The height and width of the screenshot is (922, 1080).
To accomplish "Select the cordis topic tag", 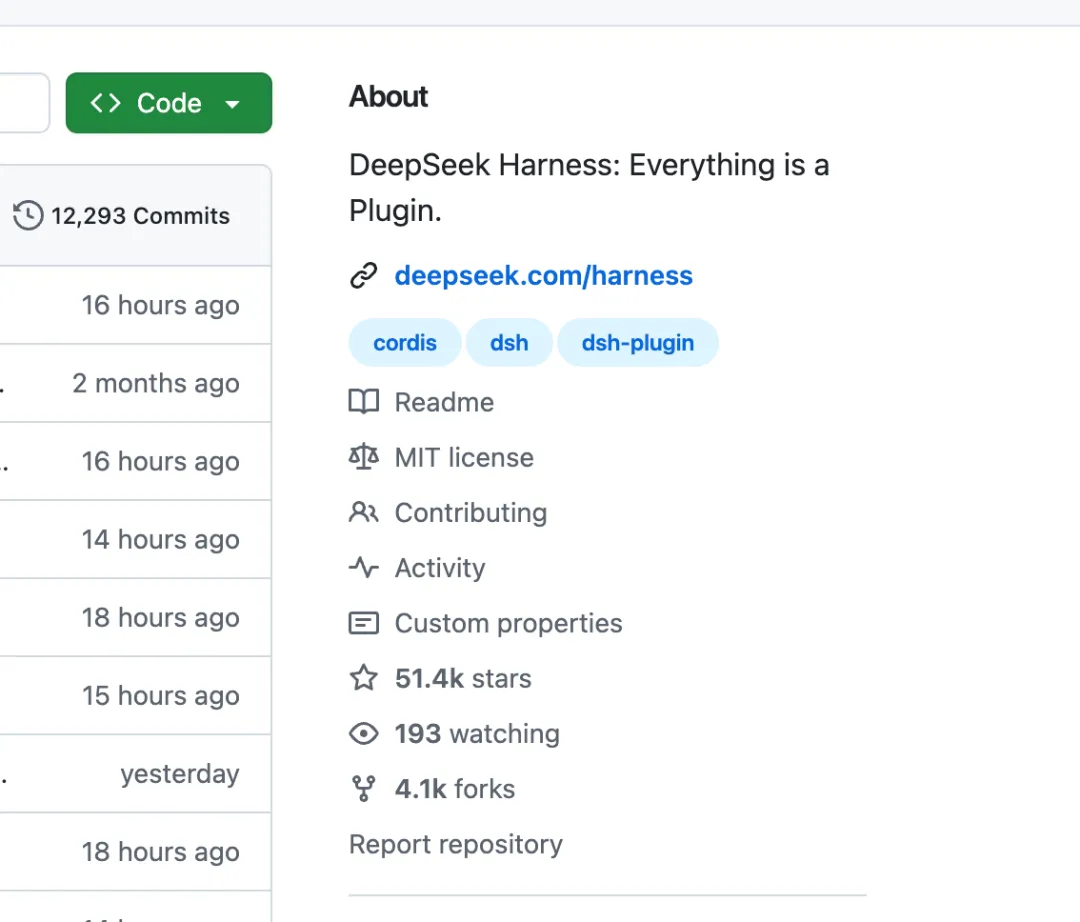I will click(405, 342).
